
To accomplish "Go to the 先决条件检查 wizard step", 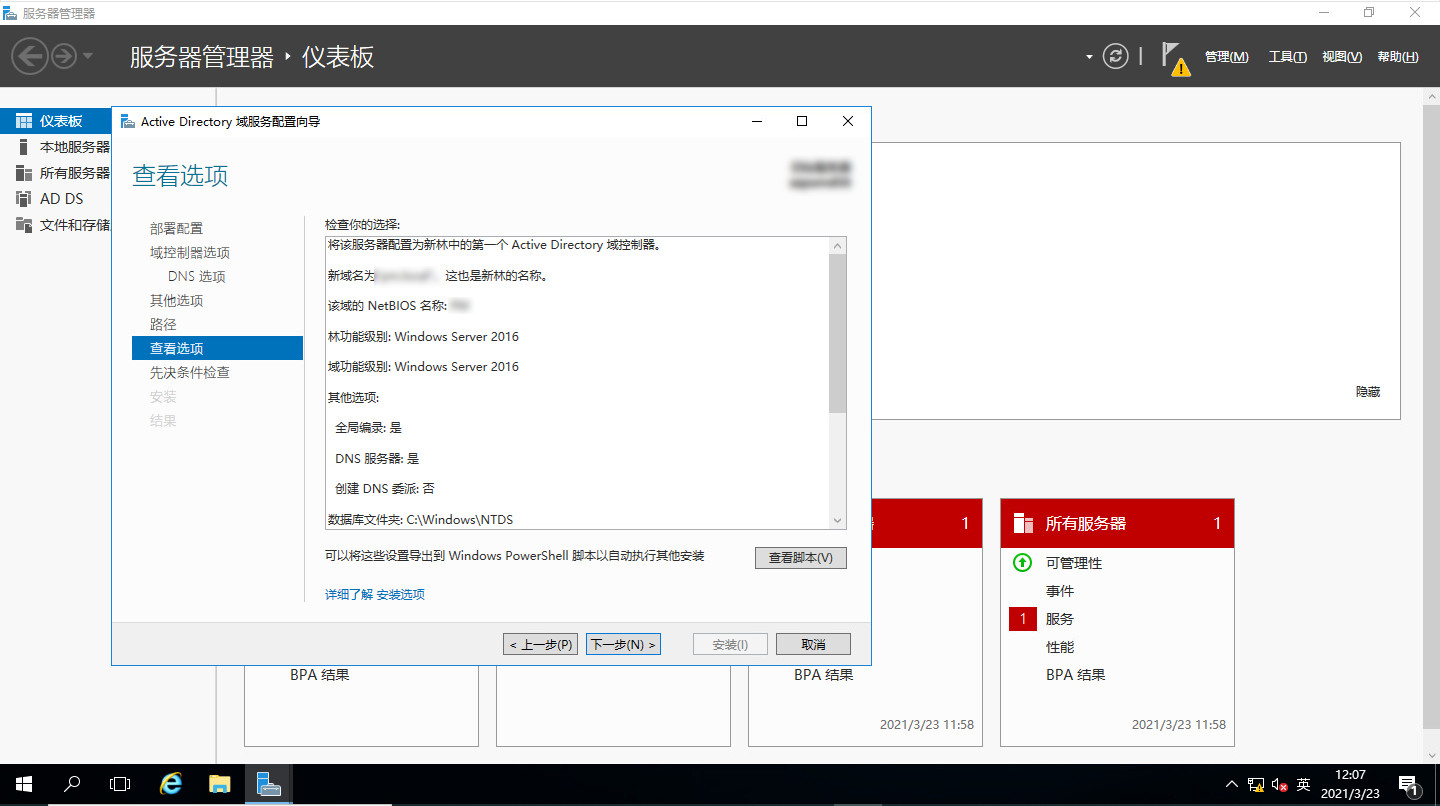I will tap(190, 373).
